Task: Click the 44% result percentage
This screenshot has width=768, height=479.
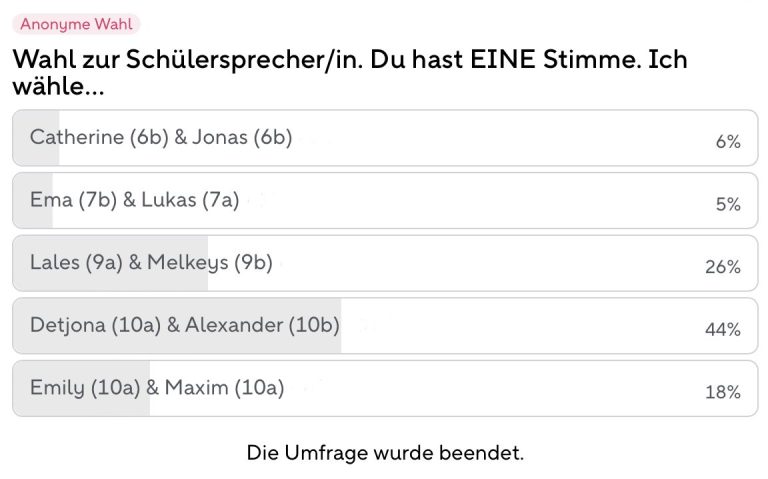Action: coord(722,330)
